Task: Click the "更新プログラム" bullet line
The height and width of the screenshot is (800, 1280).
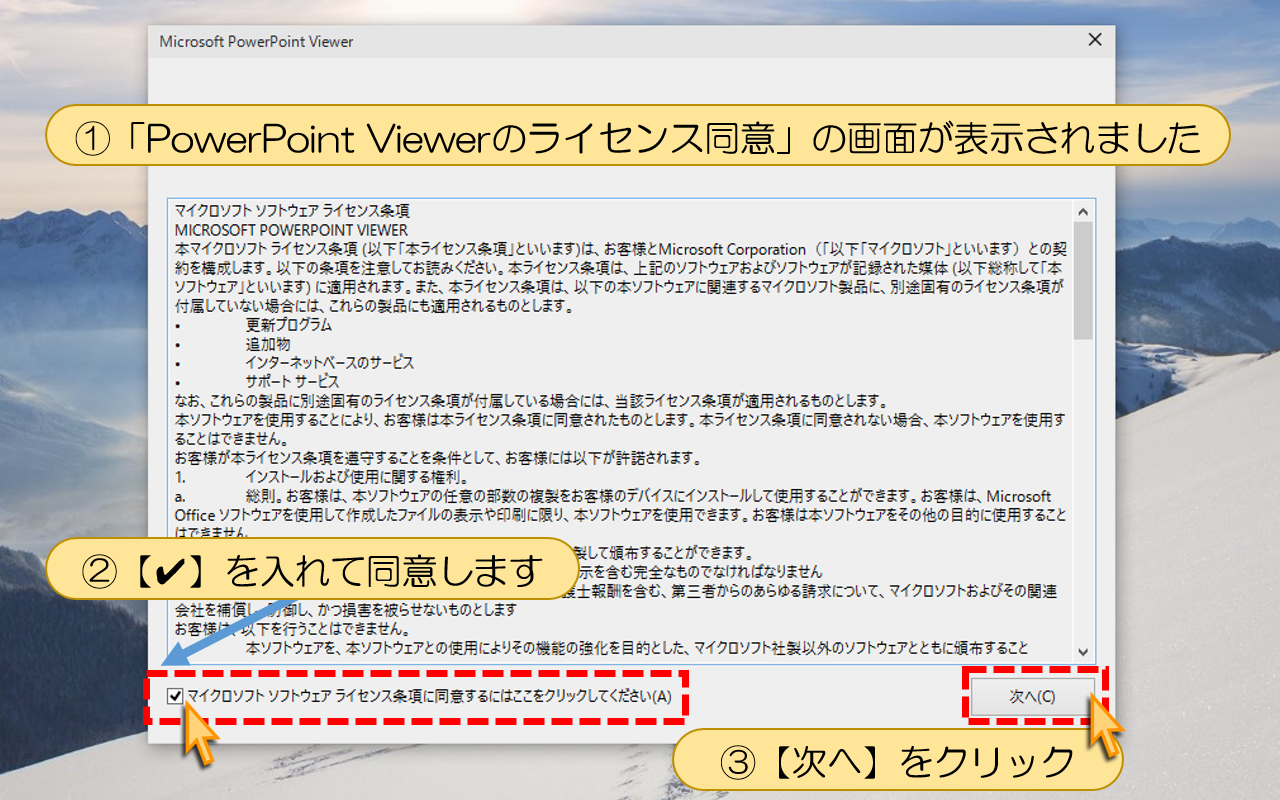Action: 288,325
